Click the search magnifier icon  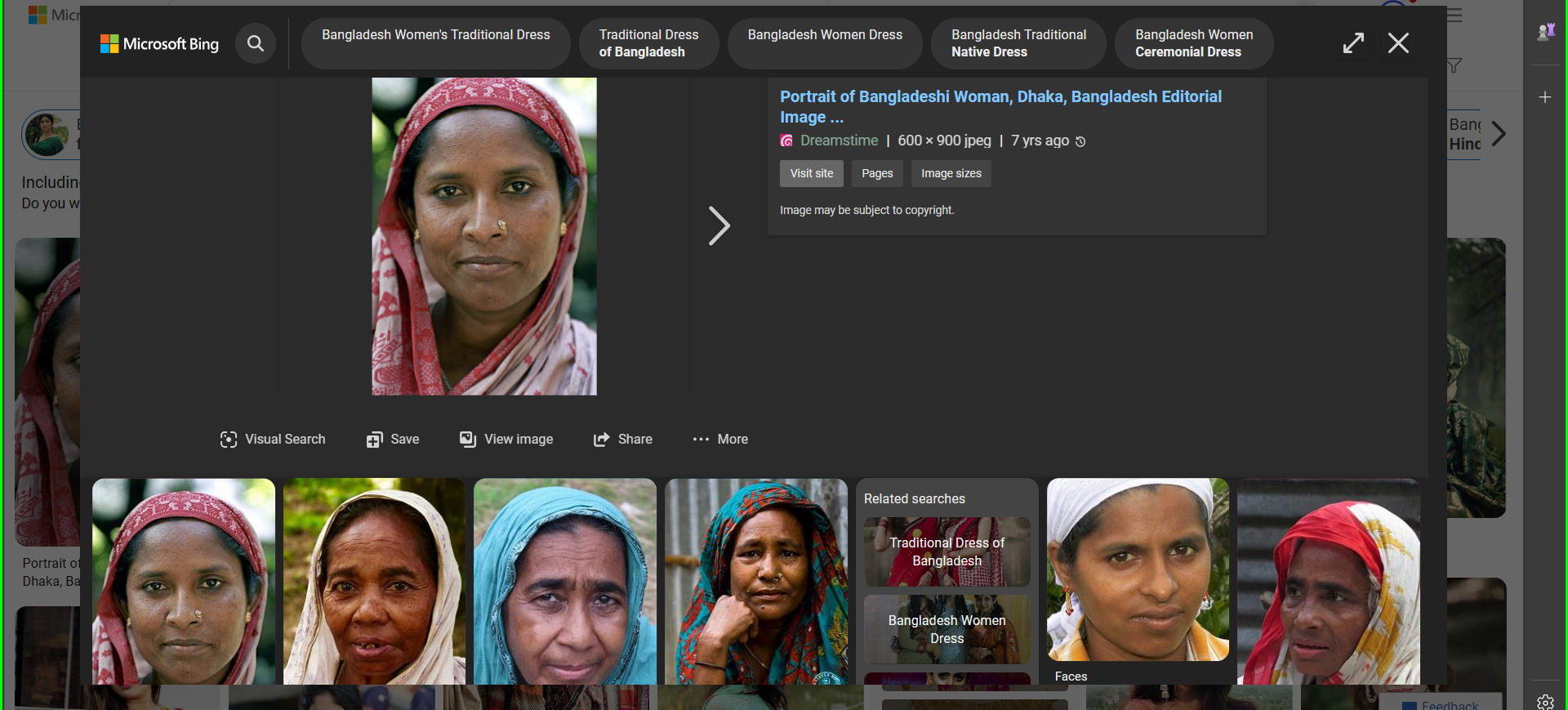[x=256, y=43]
